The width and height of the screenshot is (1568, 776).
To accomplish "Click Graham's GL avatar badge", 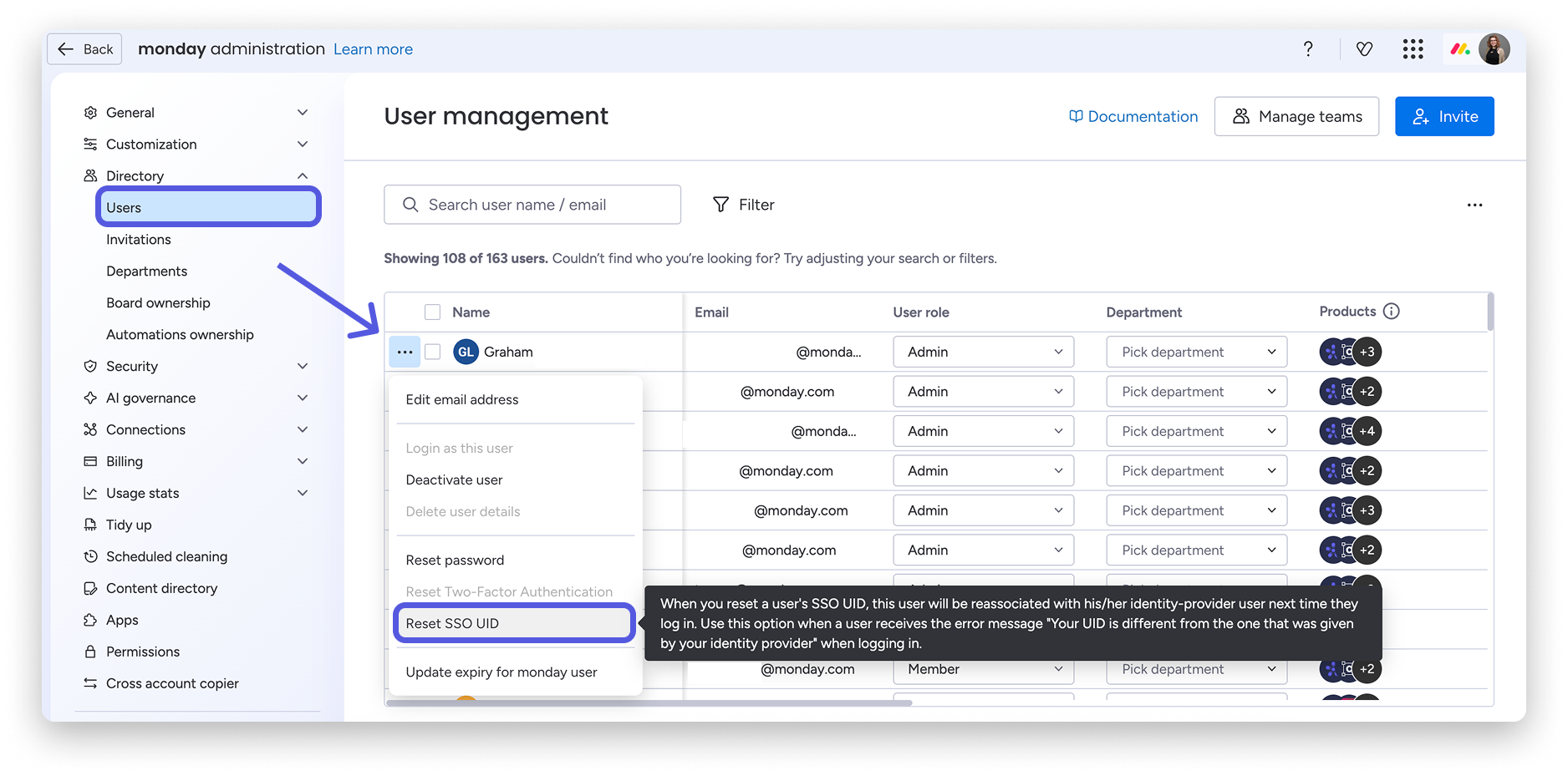I will pos(466,352).
